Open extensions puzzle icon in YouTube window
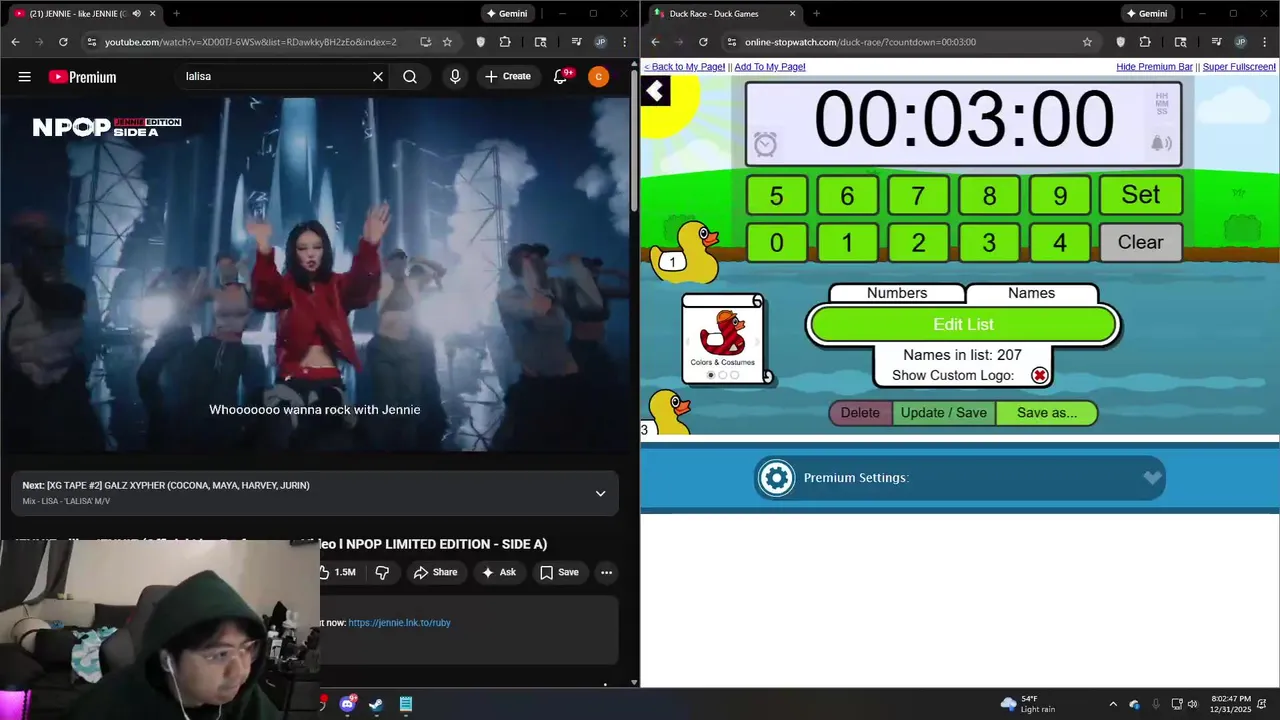The width and height of the screenshot is (1280, 720). point(505,42)
